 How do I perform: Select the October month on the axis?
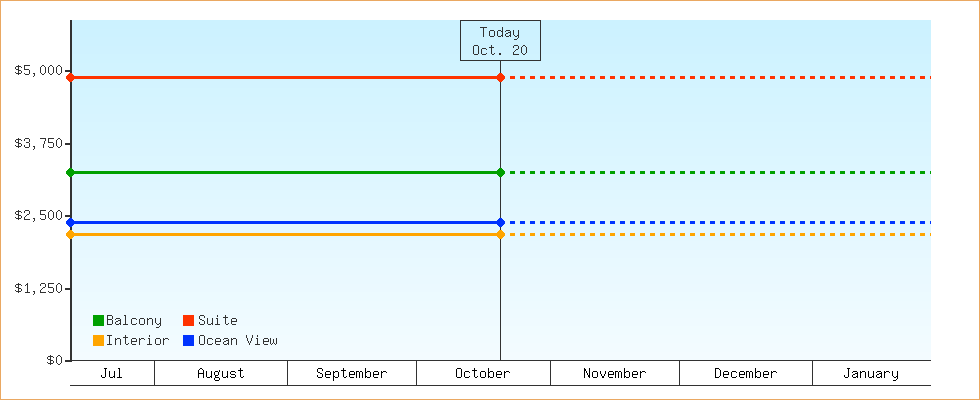pos(483,373)
